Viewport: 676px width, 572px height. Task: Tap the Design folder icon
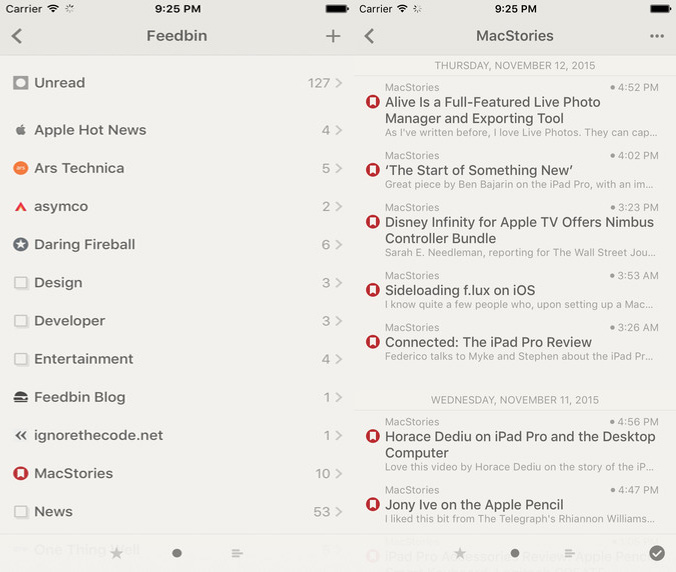(21, 283)
